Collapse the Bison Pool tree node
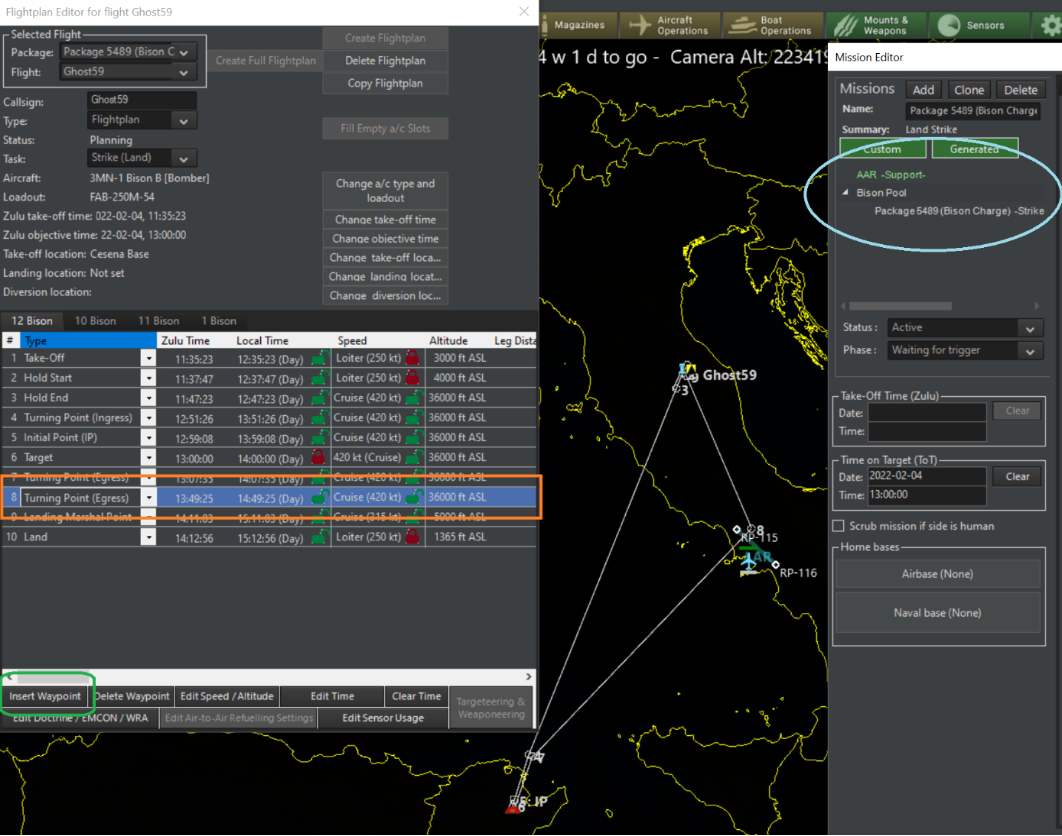 point(846,193)
